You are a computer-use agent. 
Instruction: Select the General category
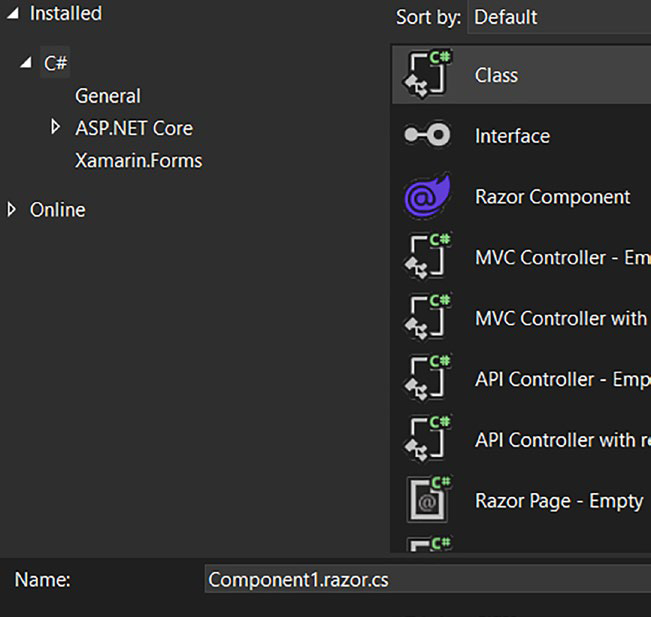pos(108,96)
